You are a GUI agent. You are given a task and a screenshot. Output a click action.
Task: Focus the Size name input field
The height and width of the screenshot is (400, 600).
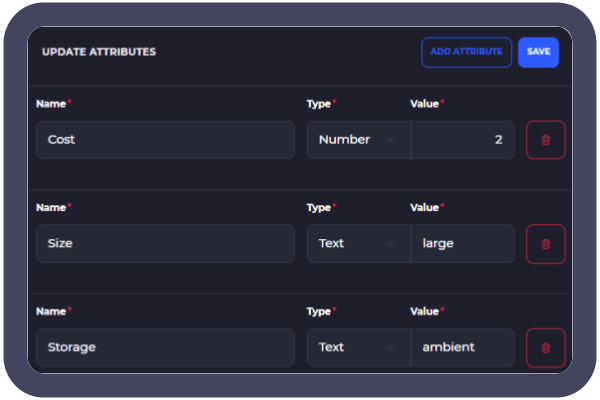(x=165, y=244)
